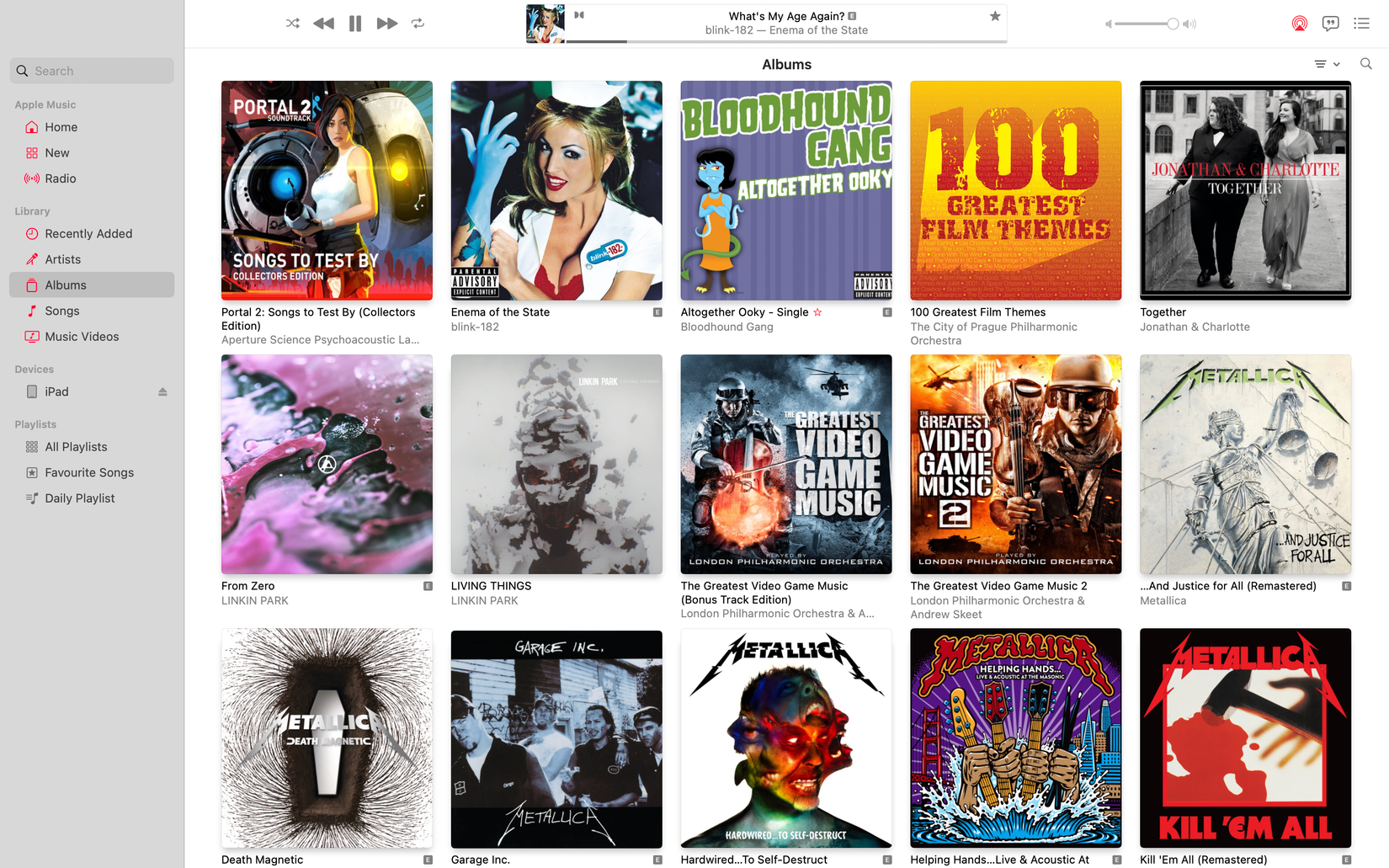Open Portal 2 Songs to Test By album
Image resolution: width=1389 pixels, height=868 pixels.
327,190
